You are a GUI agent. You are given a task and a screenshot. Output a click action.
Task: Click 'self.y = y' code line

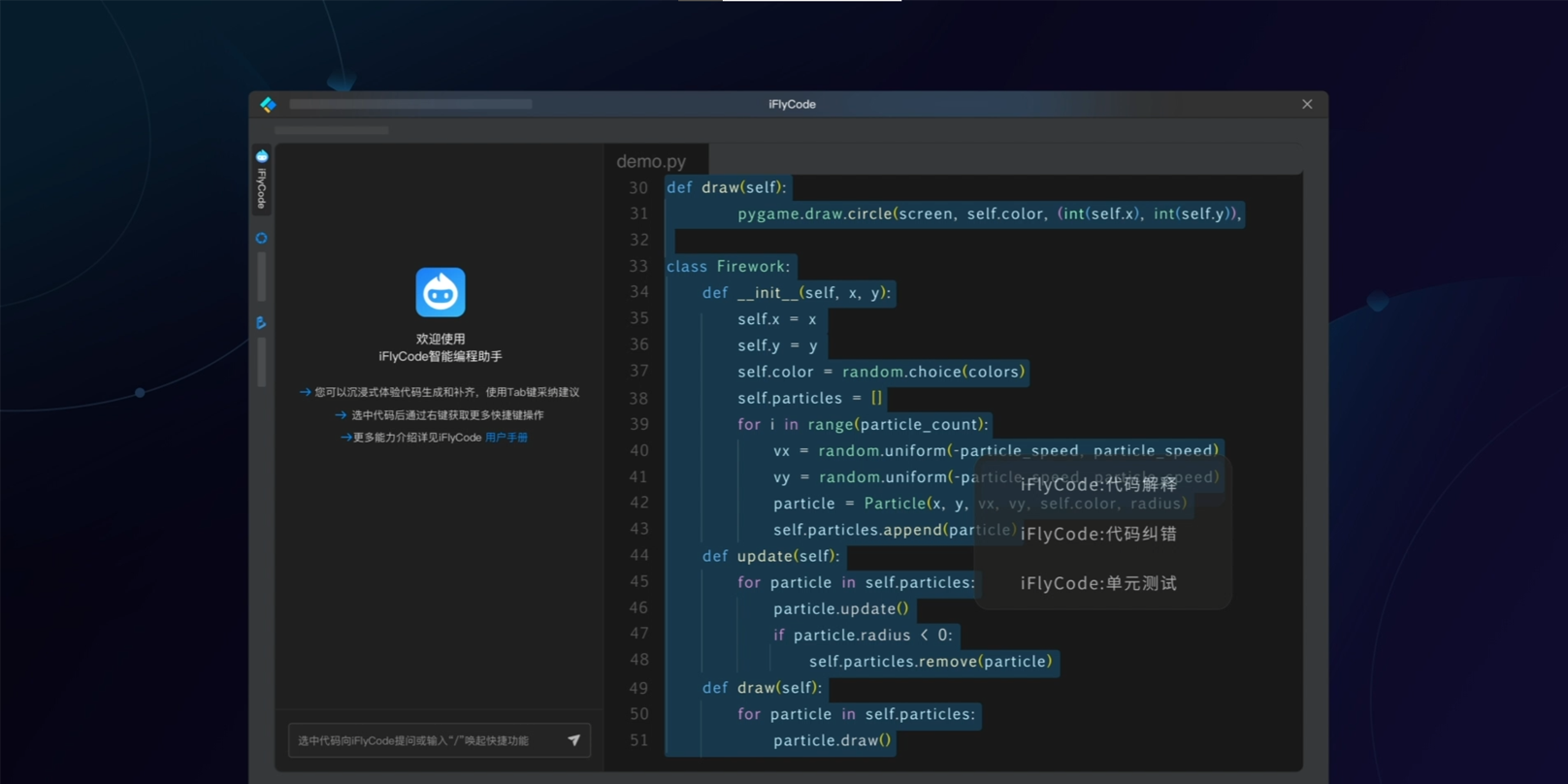tap(777, 345)
